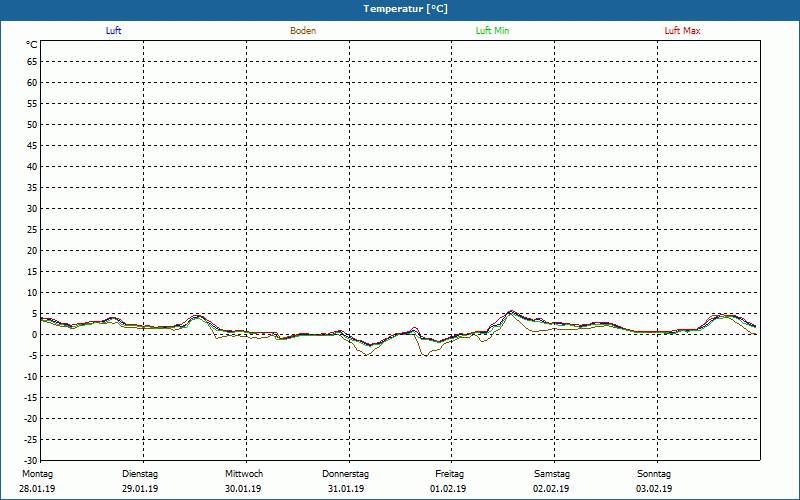Click the date 29.01.19

(140, 489)
